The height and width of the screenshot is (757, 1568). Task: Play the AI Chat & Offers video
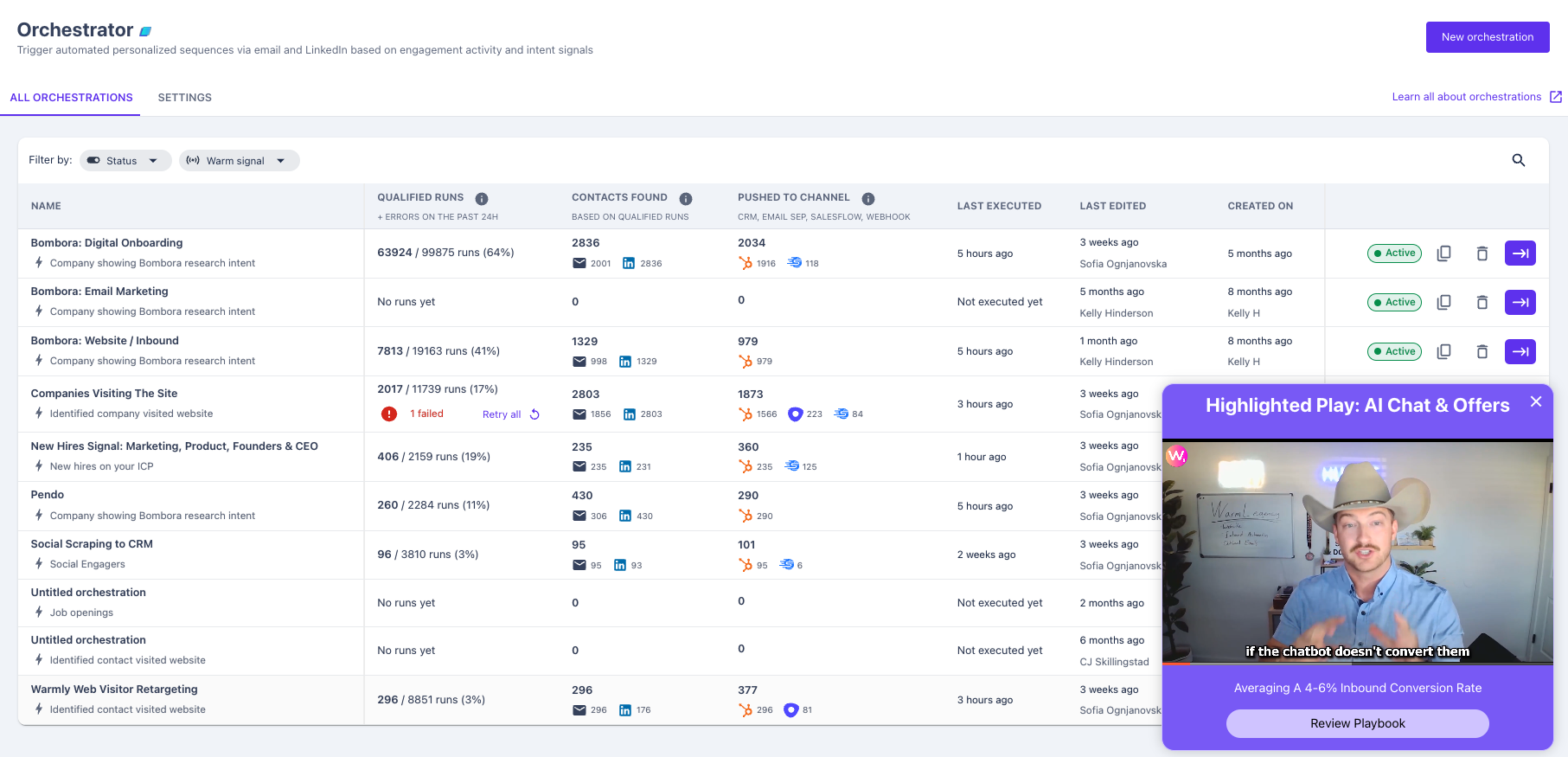(x=1357, y=552)
